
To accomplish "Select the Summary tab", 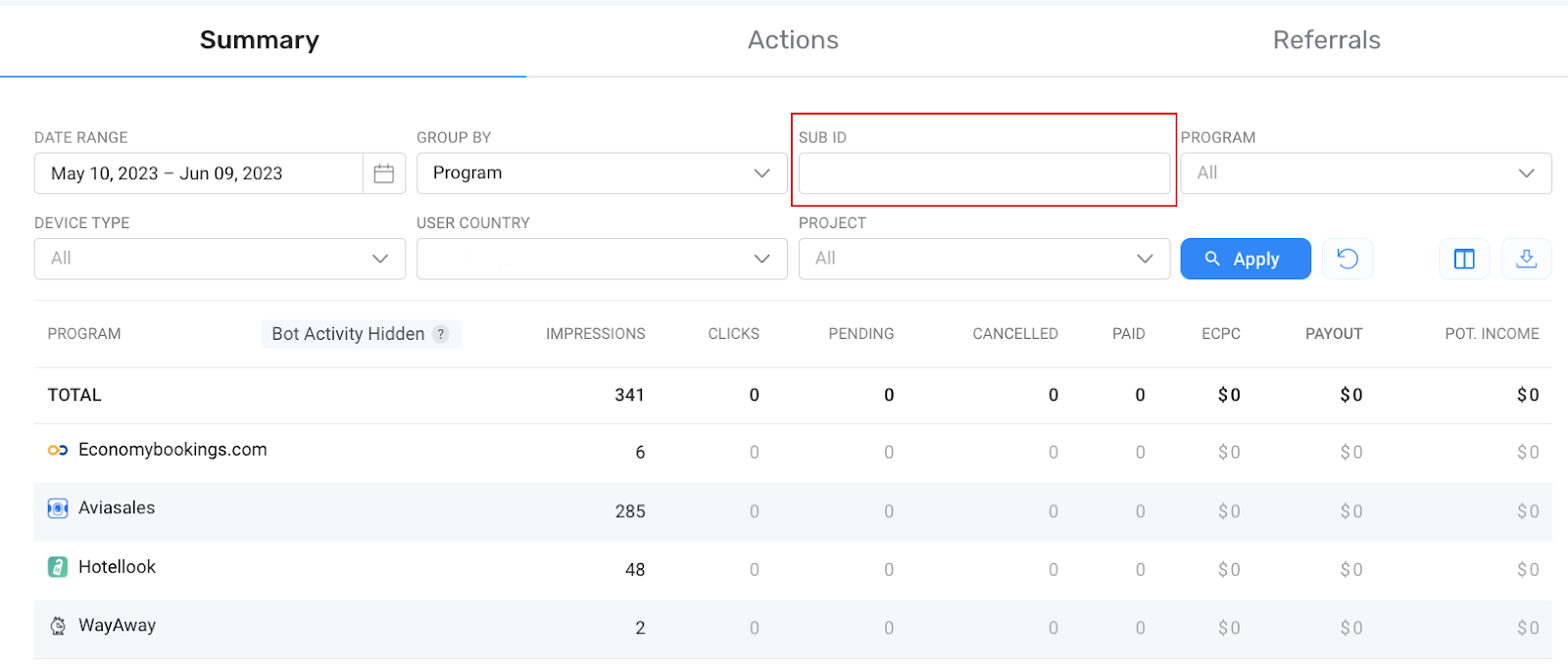I will 260,40.
